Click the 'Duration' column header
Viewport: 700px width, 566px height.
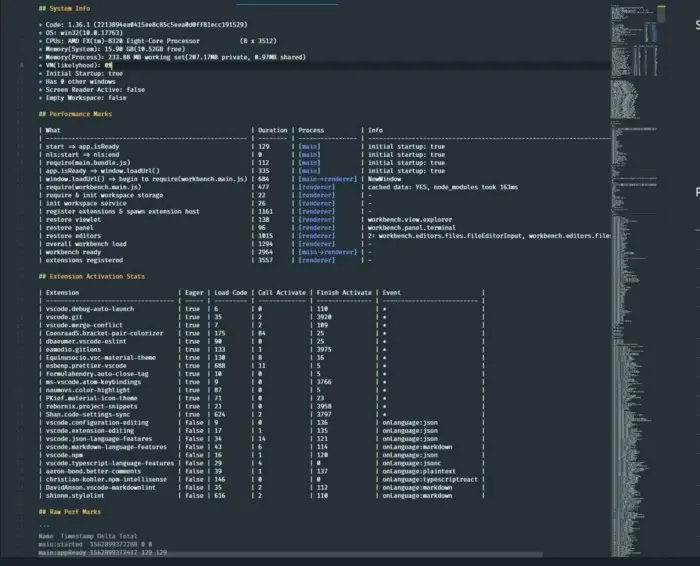pos(273,130)
